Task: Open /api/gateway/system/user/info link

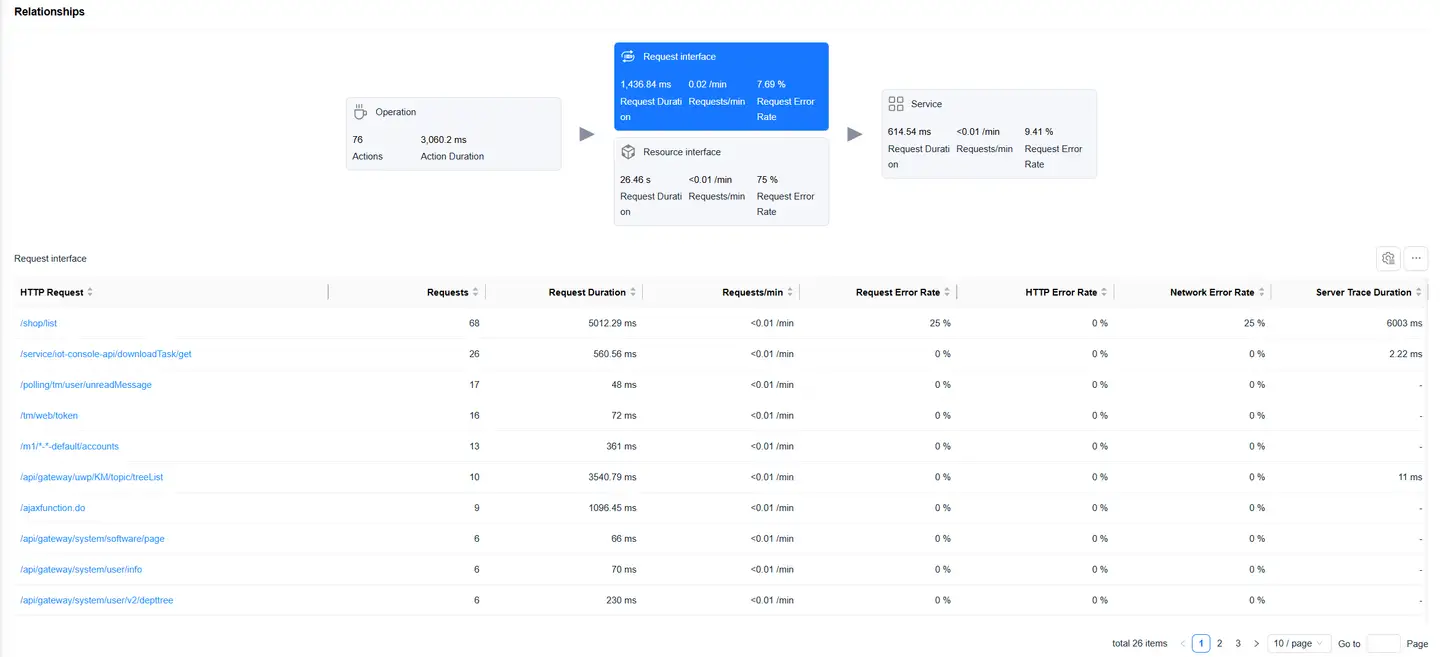Action: click(x=81, y=569)
